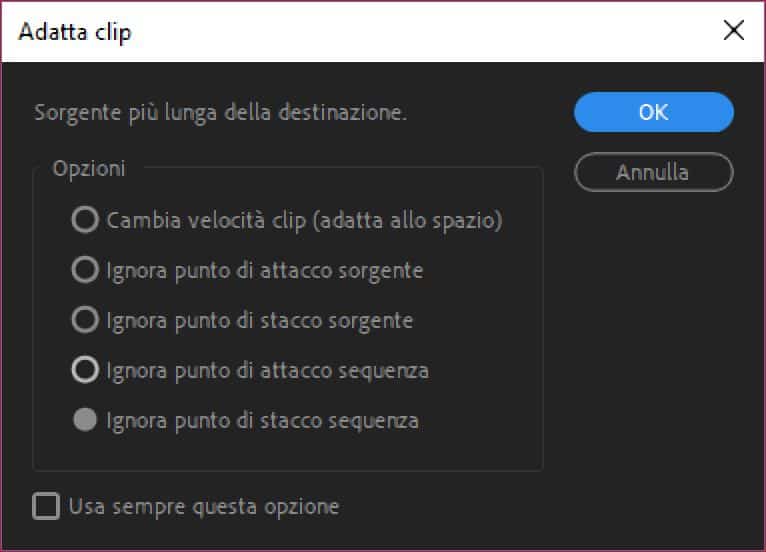The width and height of the screenshot is (766, 552).
Task: Choose Ignora punto di attacco sorgente radio
Action: (x=85, y=270)
